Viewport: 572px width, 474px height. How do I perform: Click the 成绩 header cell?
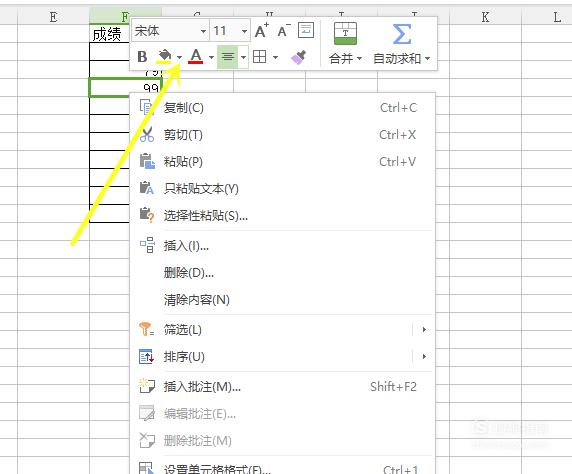tap(109, 34)
